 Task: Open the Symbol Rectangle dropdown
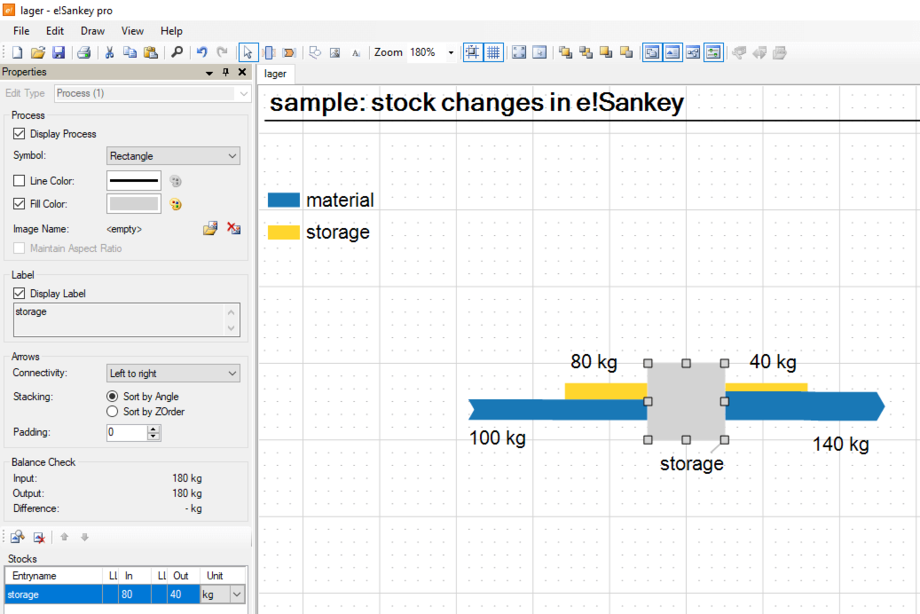[173, 156]
